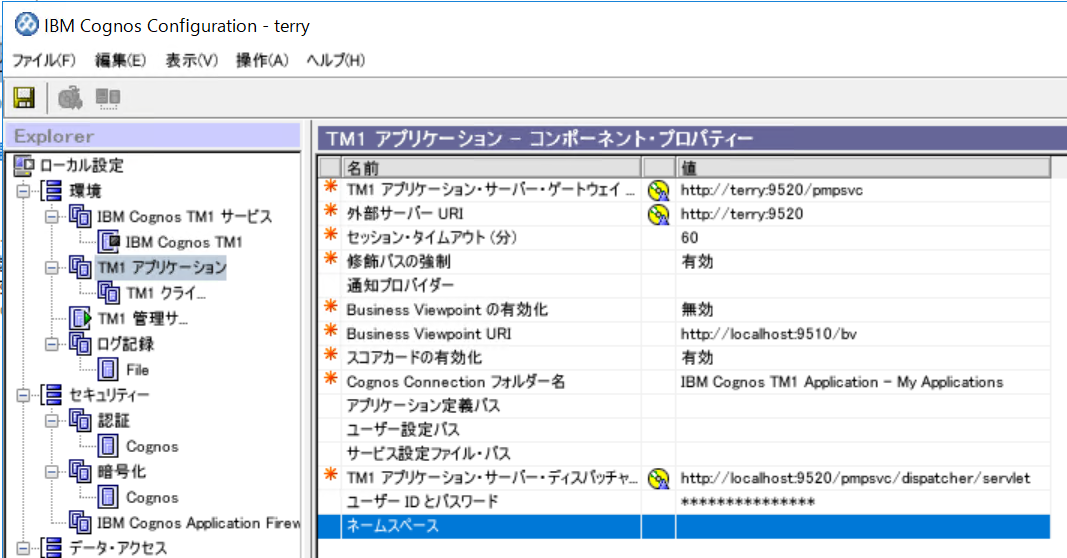Image resolution: width=1067 pixels, height=558 pixels.
Task: Select the ローカル設定 root tree item
Action: pyautogui.click(x=82, y=165)
